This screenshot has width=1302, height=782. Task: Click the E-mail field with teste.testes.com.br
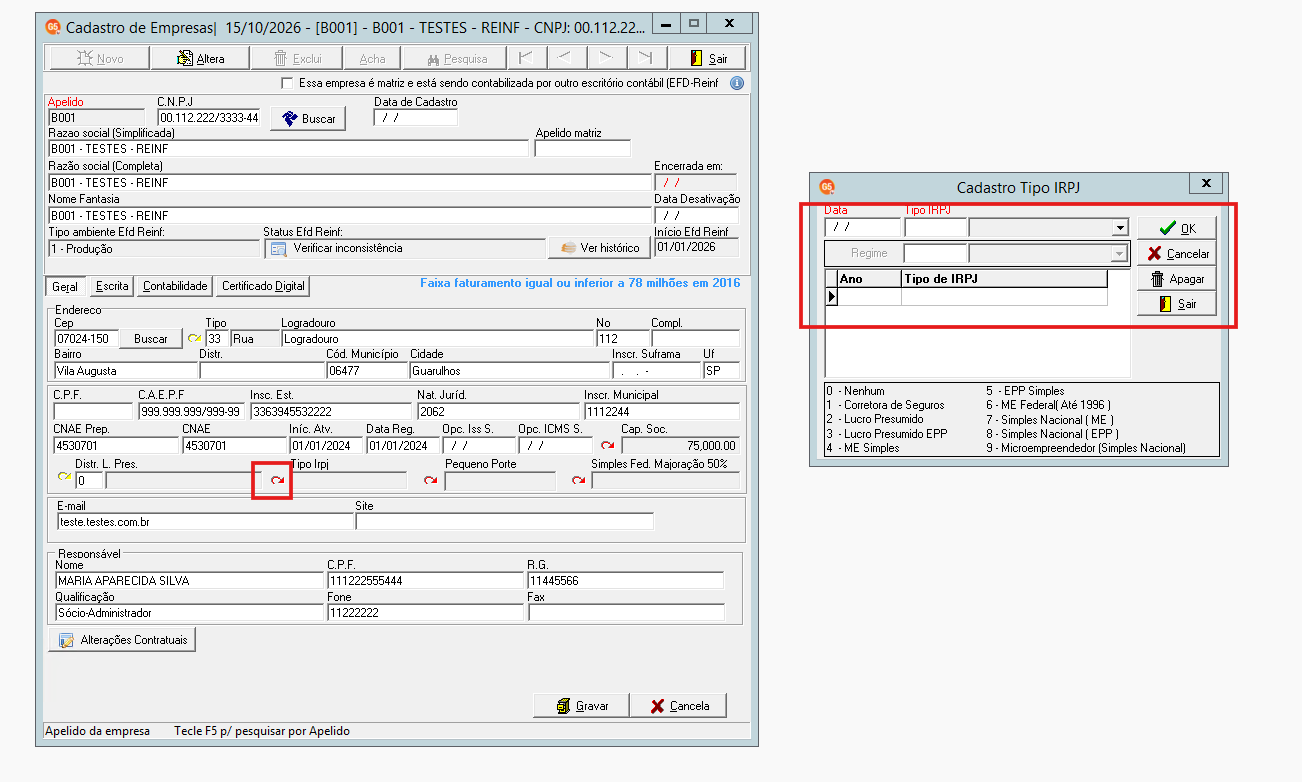[205, 521]
